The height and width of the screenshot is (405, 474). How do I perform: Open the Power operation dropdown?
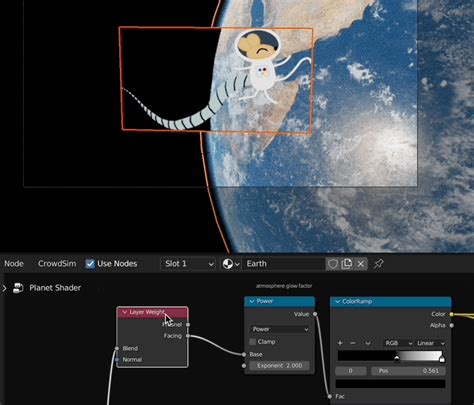coord(280,329)
